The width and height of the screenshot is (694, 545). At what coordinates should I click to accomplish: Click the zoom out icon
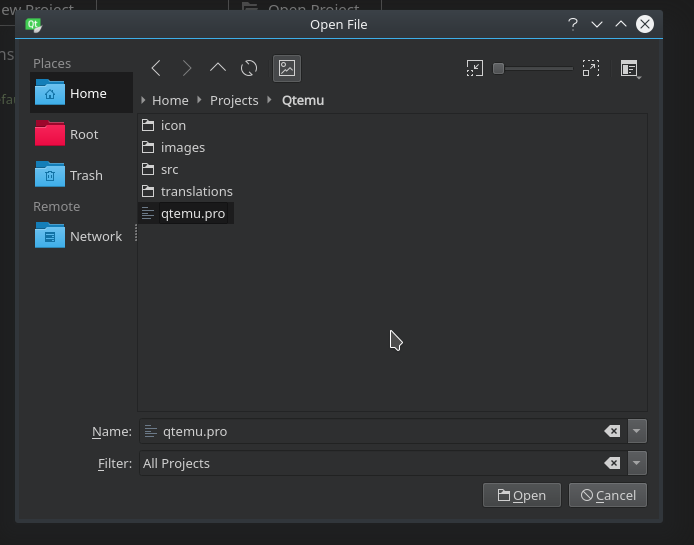pos(475,68)
